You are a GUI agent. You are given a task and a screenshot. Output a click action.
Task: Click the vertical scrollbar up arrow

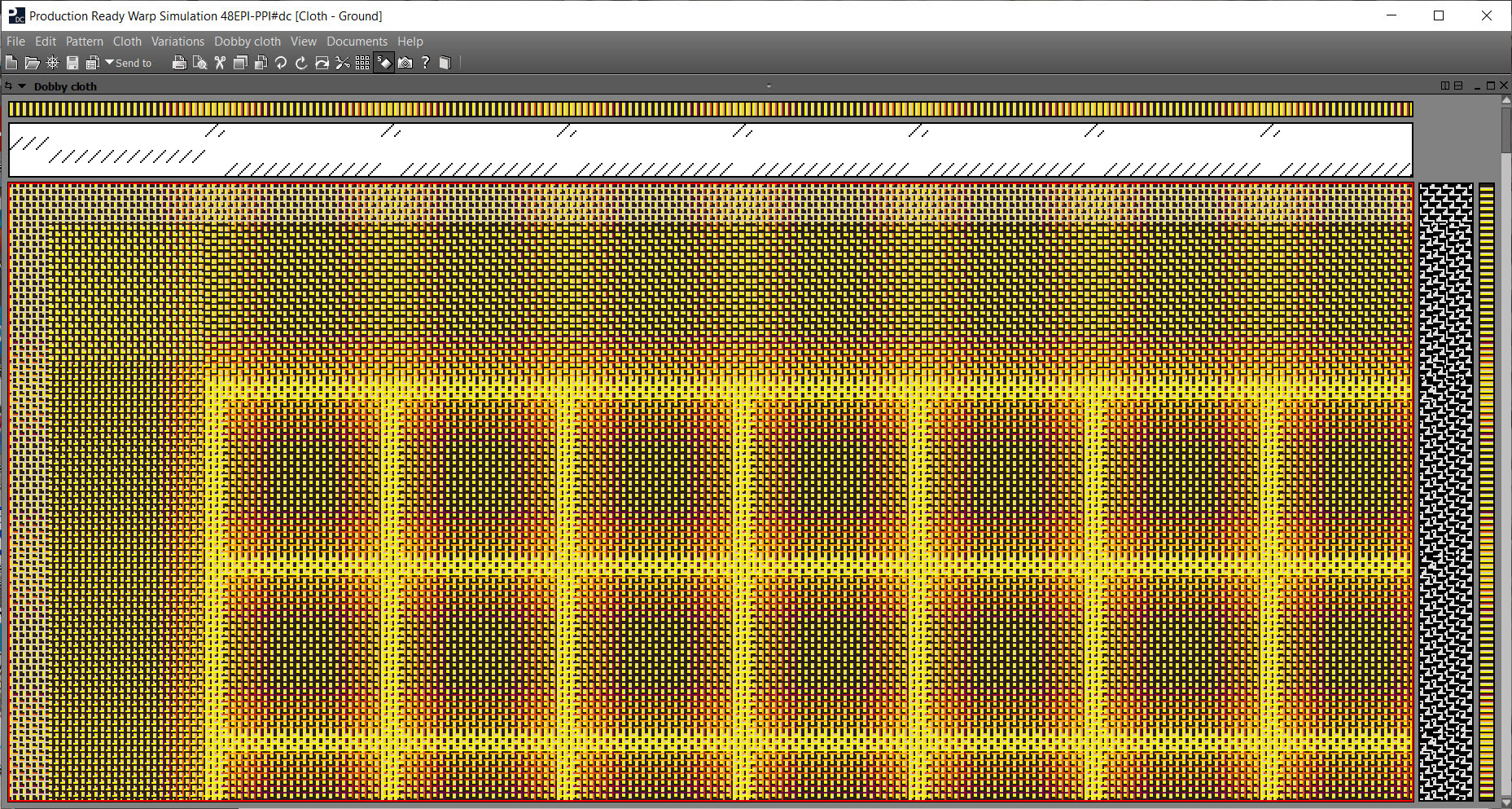1505,100
